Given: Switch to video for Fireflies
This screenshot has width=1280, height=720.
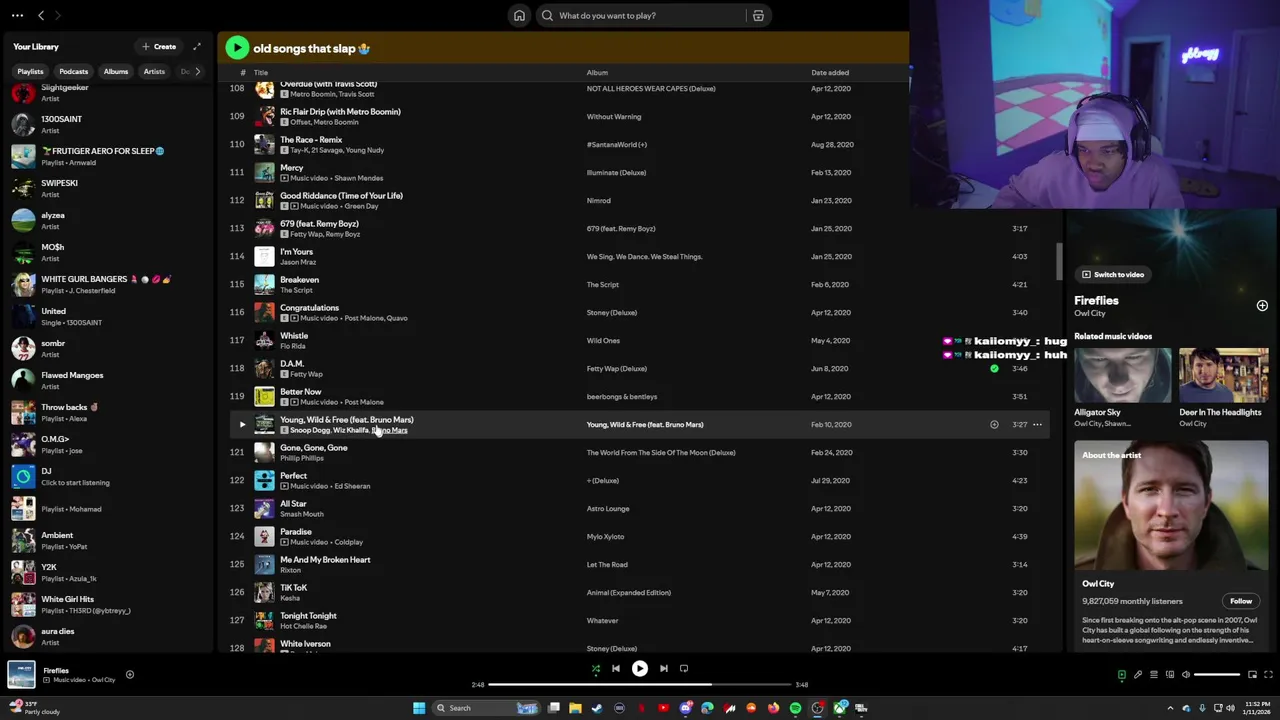Looking at the screenshot, I should coord(1113,274).
